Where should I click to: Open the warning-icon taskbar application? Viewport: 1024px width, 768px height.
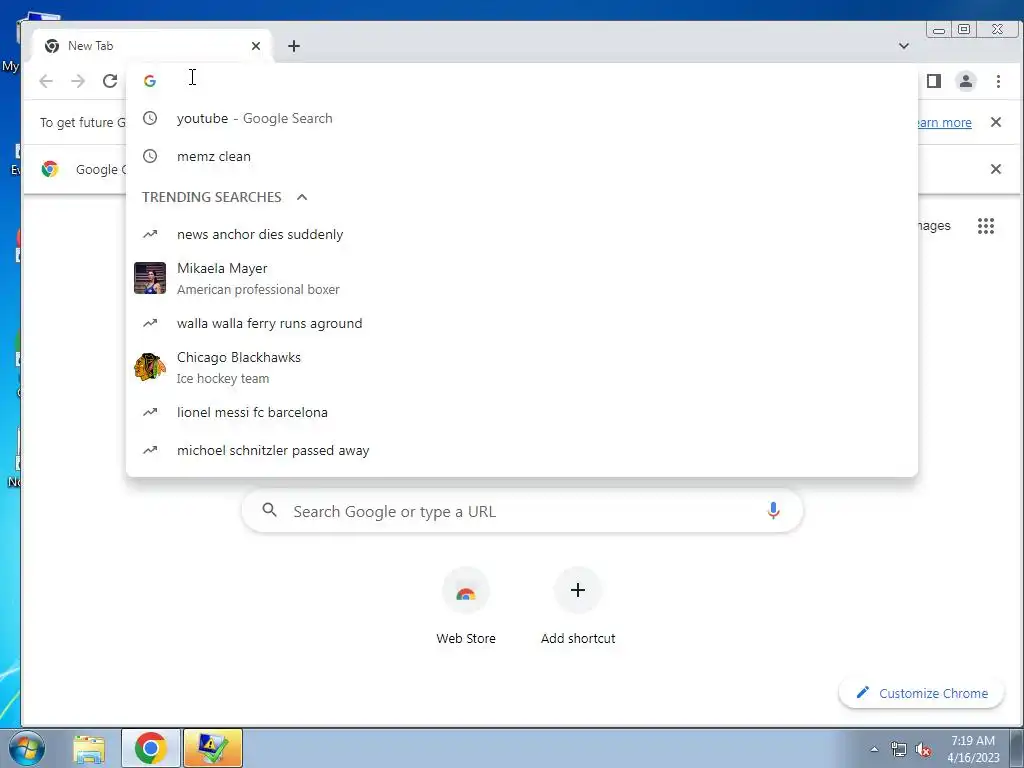click(213, 748)
